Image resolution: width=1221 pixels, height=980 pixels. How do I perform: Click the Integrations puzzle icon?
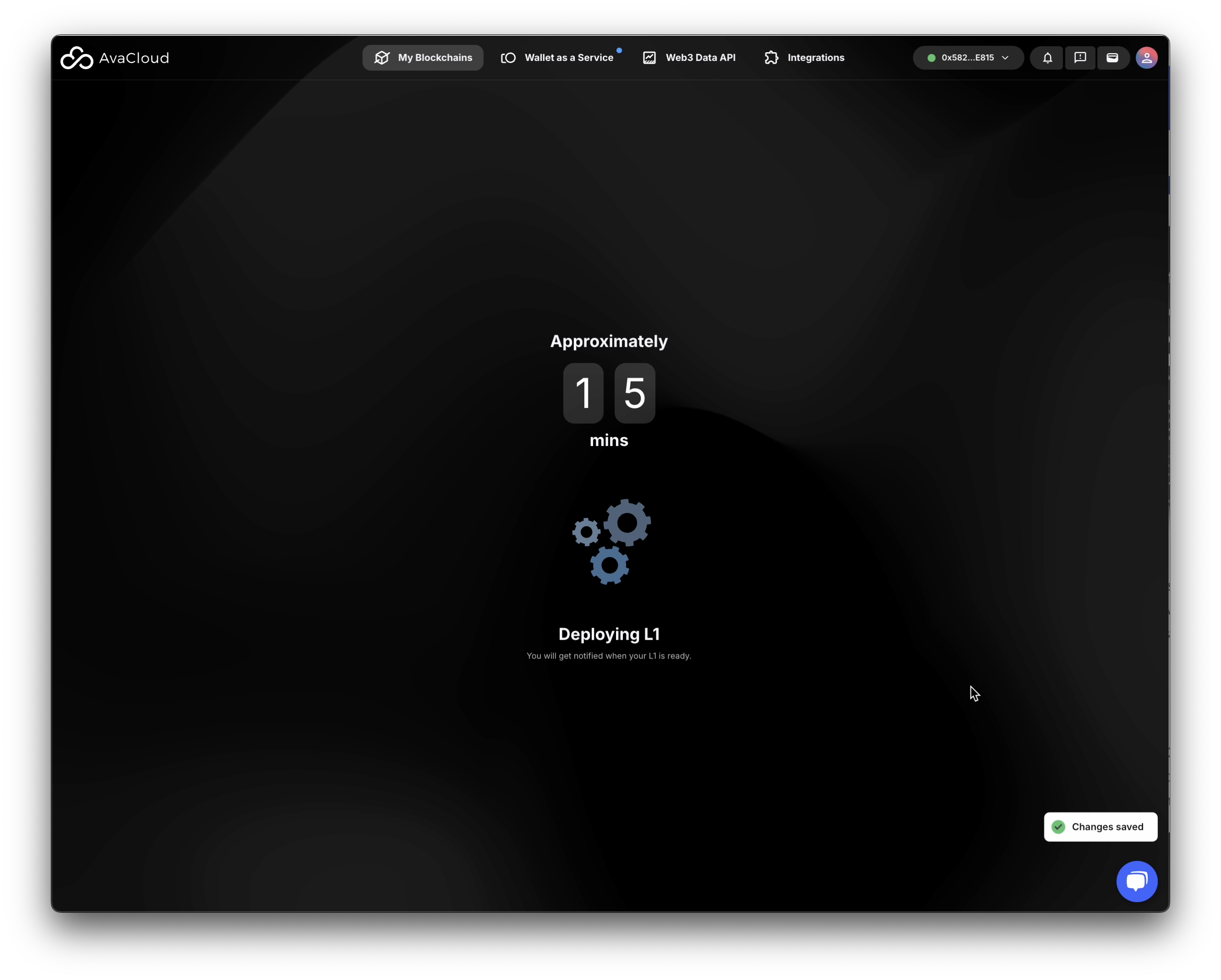tap(771, 58)
